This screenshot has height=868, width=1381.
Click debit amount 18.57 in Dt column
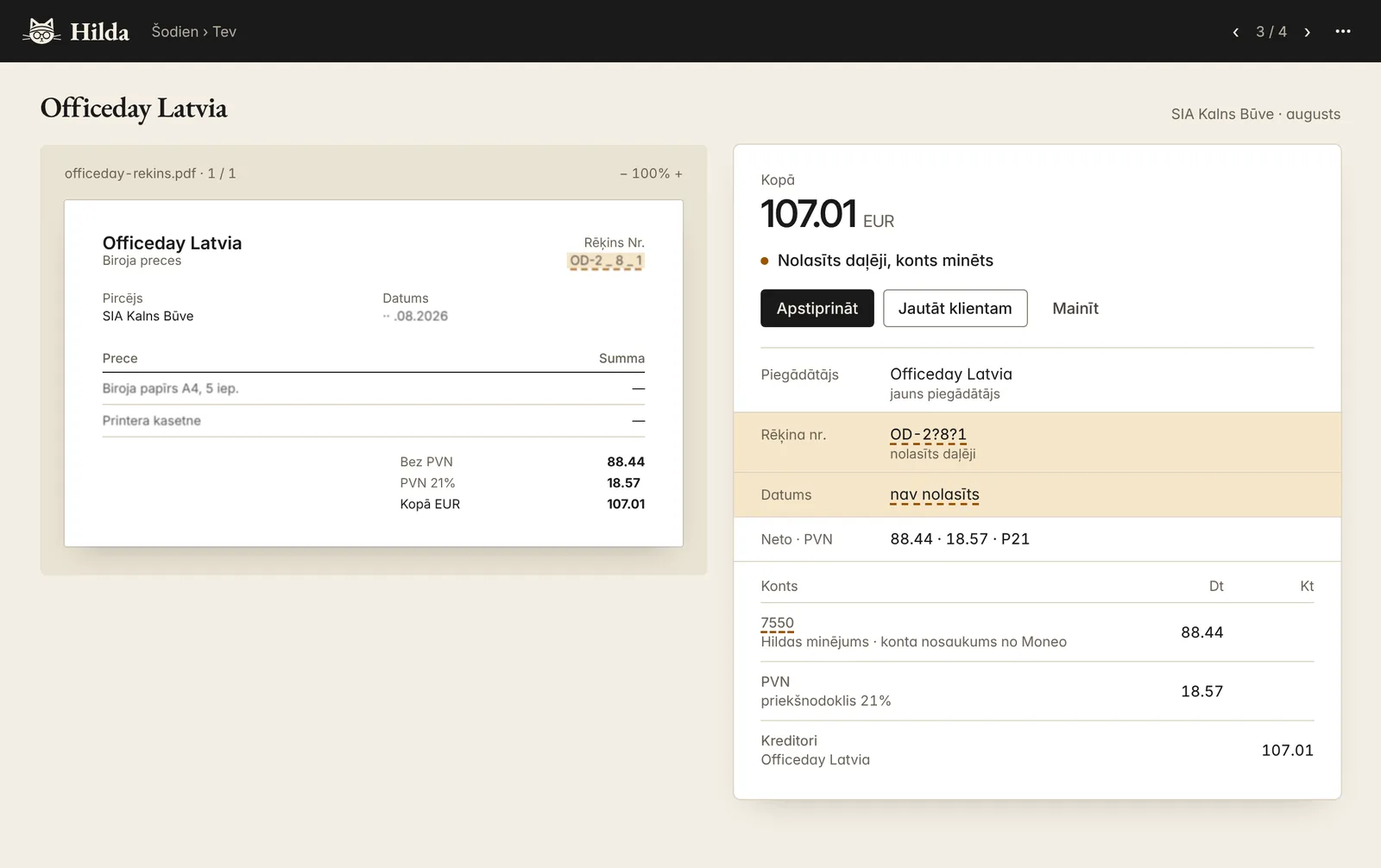point(1202,691)
